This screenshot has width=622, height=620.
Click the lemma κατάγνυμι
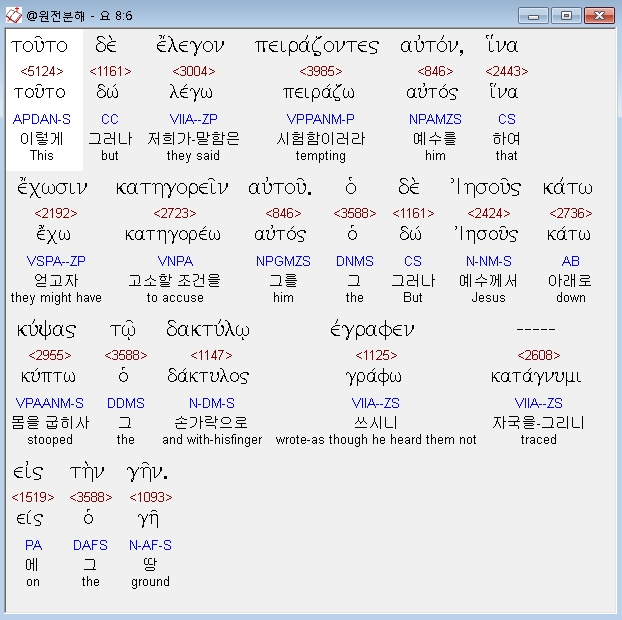[x=536, y=377]
